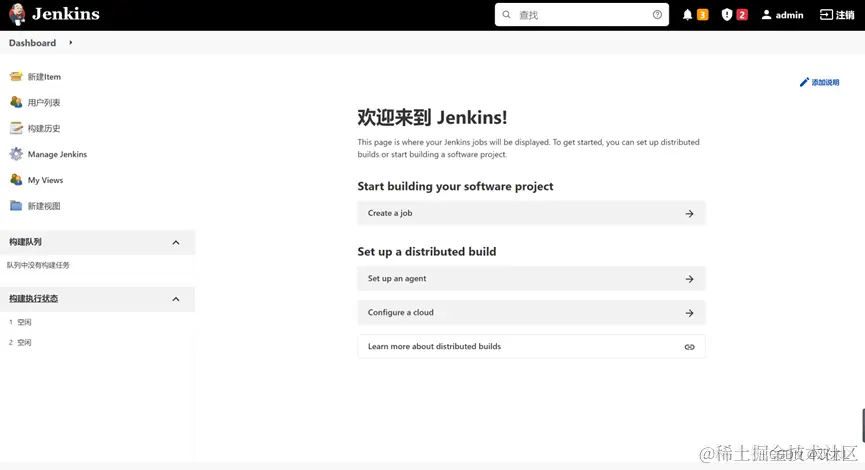Open notifications bell icon
This screenshot has width=865, height=470.
coord(687,15)
